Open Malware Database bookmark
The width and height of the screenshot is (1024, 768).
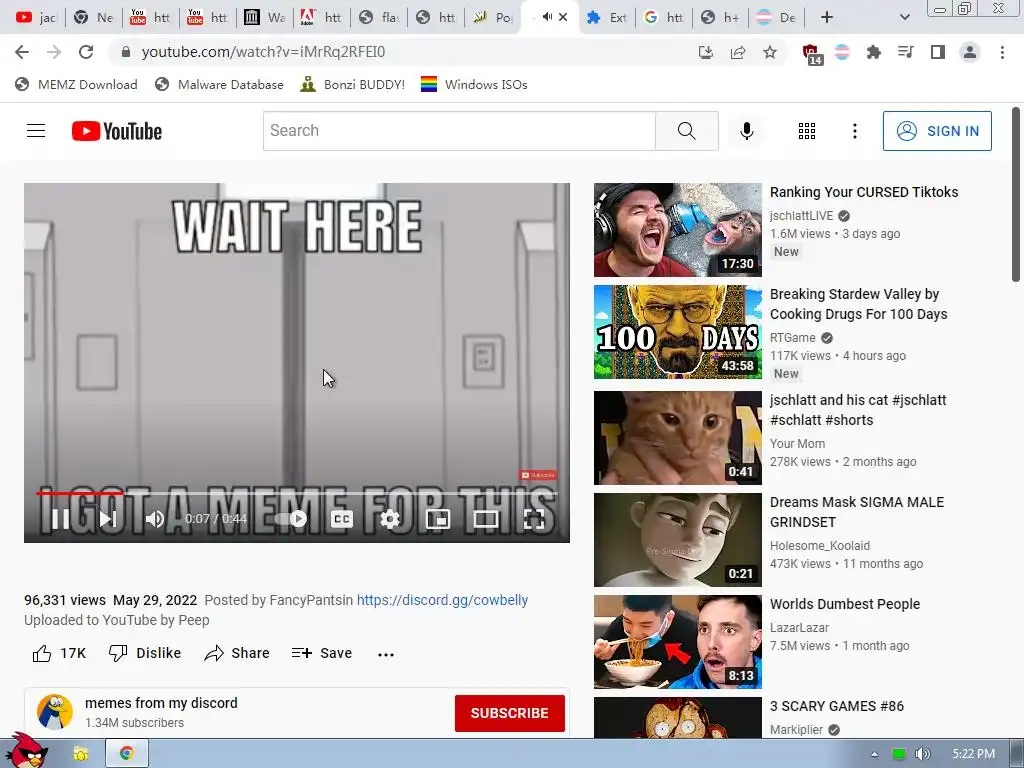[x=219, y=84]
